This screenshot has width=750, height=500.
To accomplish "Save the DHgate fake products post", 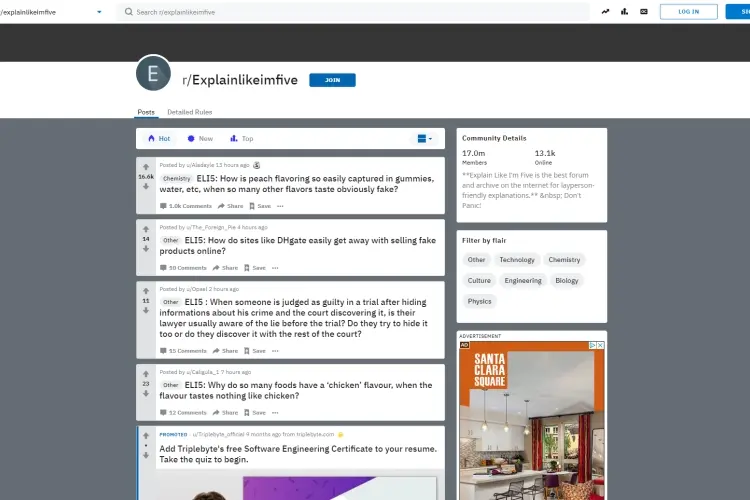I will (255, 268).
